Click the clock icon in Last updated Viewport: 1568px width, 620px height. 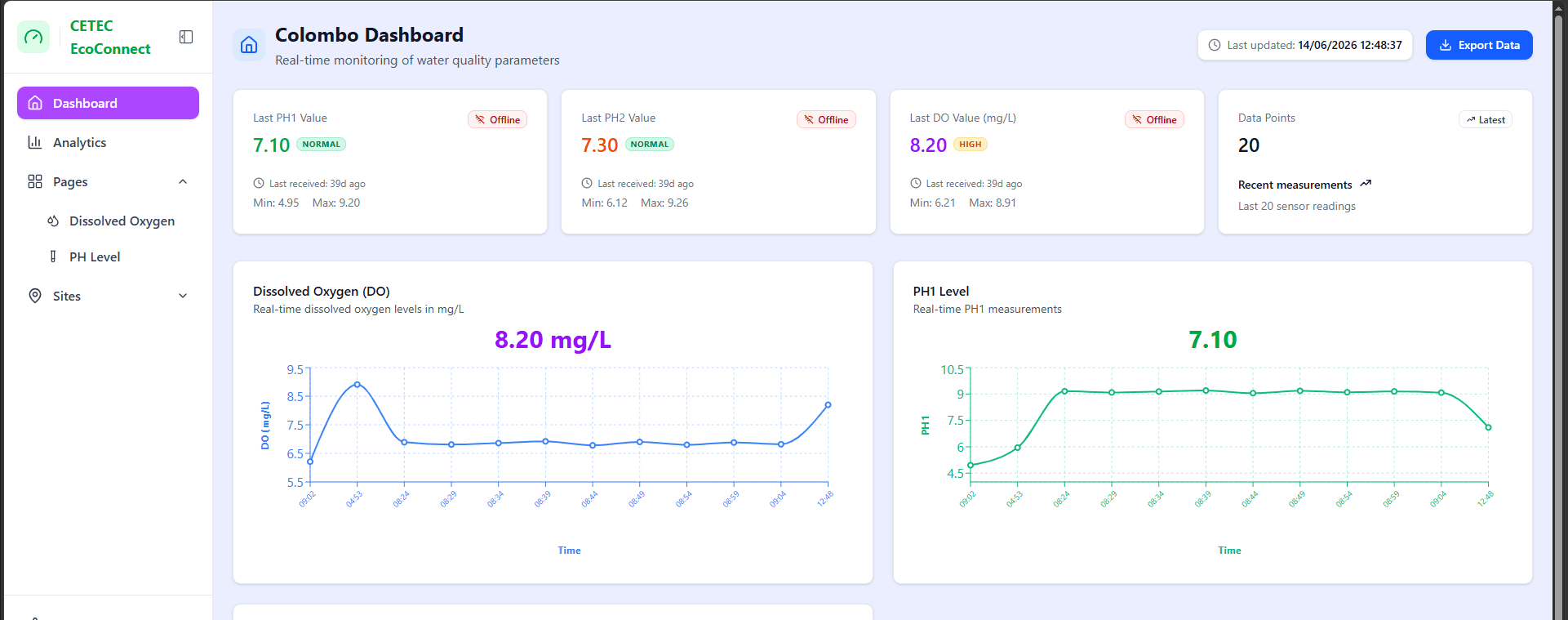[1215, 45]
